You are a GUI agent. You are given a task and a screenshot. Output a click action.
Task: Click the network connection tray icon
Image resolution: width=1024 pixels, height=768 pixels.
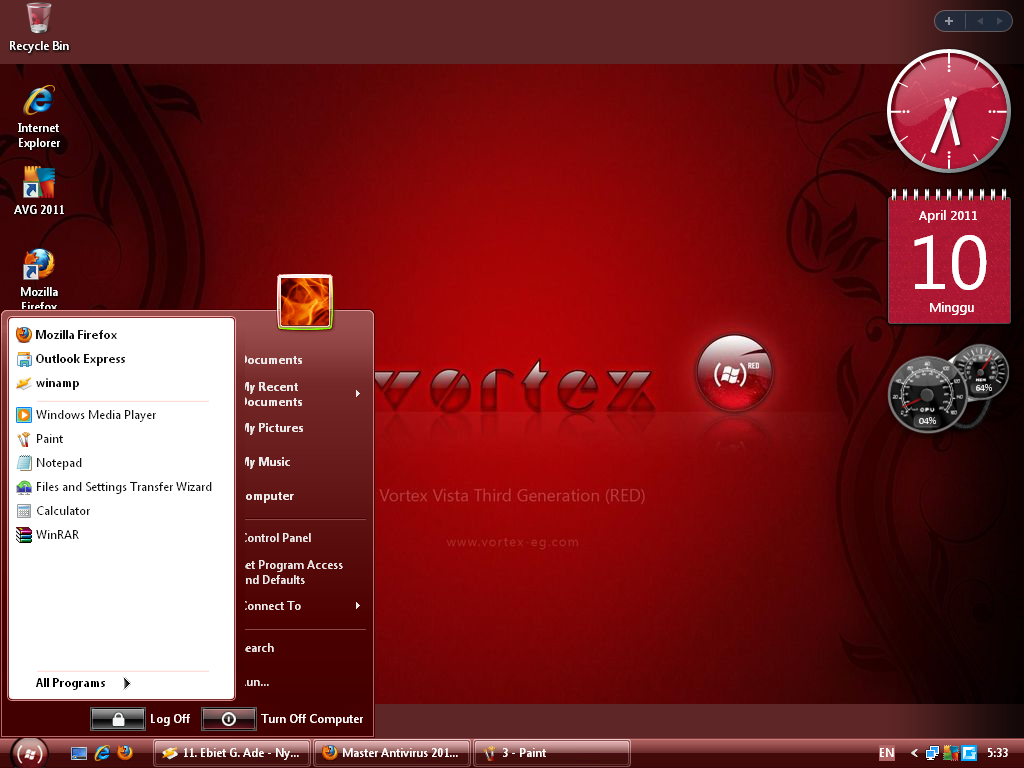[x=933, y=753]
